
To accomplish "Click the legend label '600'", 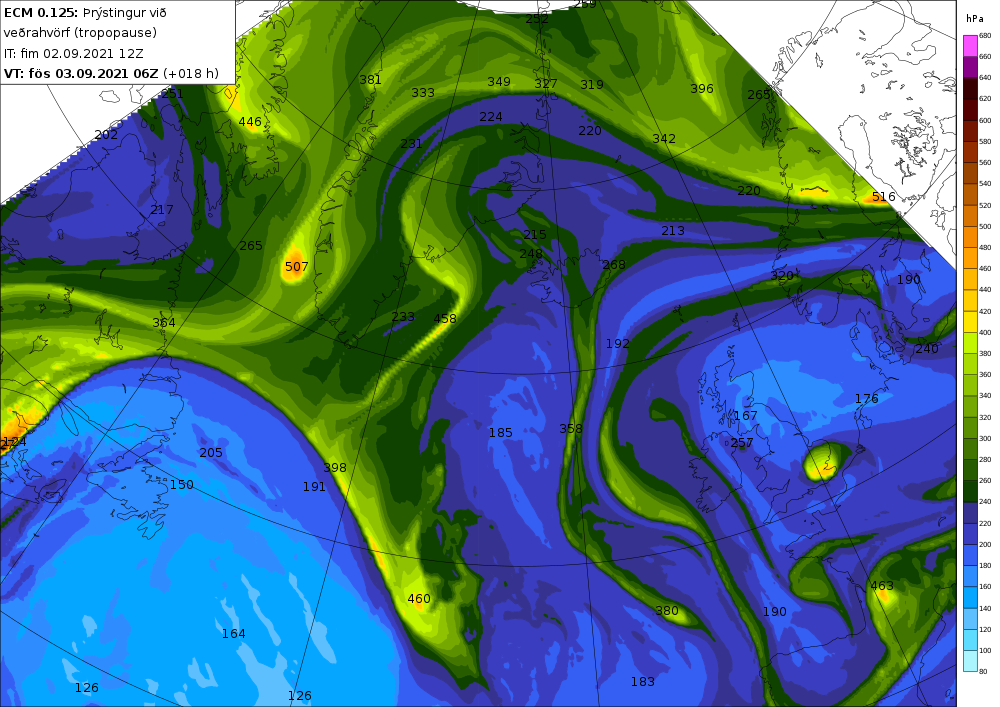I will click(x=985, y=120).
